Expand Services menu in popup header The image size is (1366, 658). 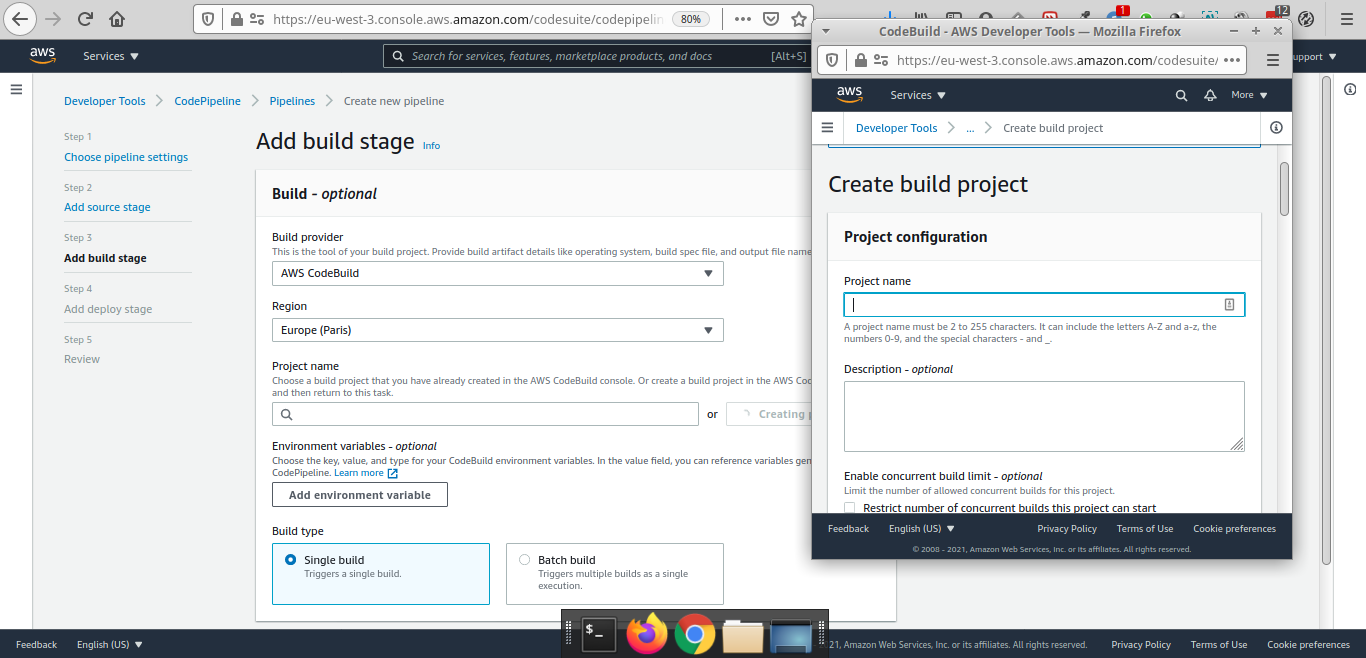[918, 95]
